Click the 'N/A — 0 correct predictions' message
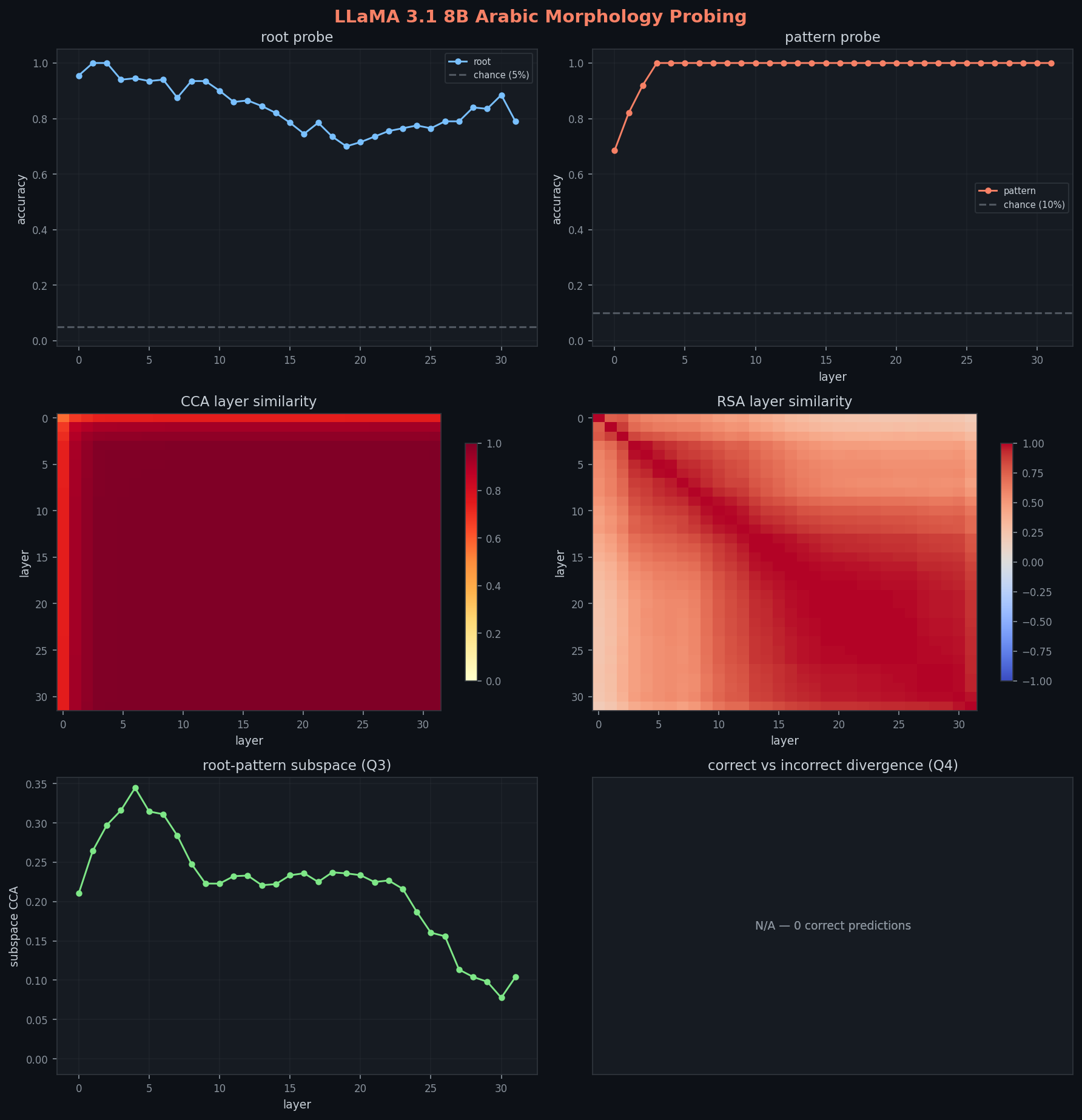Image resolution: width=1082 pixels, height=1120 pixels. 833,926
